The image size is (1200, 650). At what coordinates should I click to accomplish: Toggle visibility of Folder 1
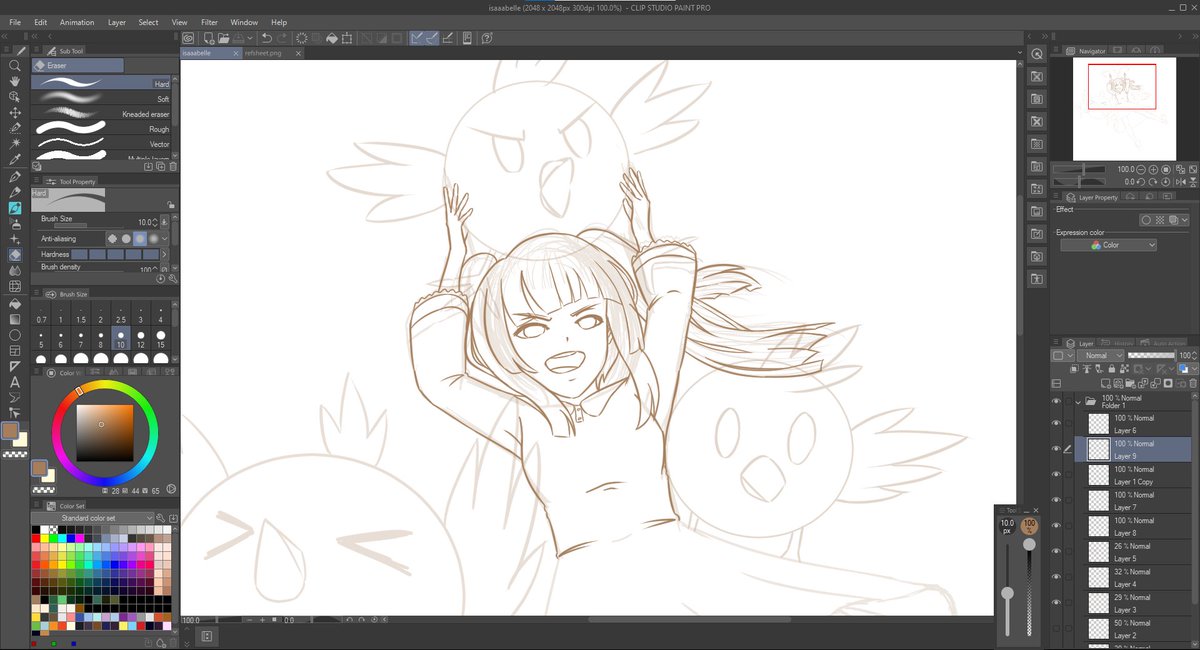[x=1056, y=401]
